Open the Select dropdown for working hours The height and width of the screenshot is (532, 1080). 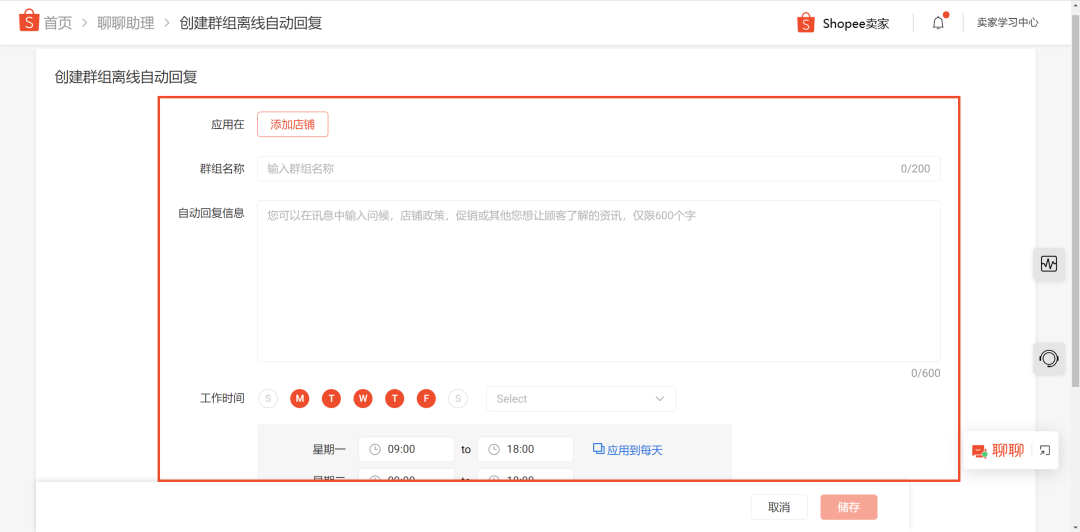[580, 399]
